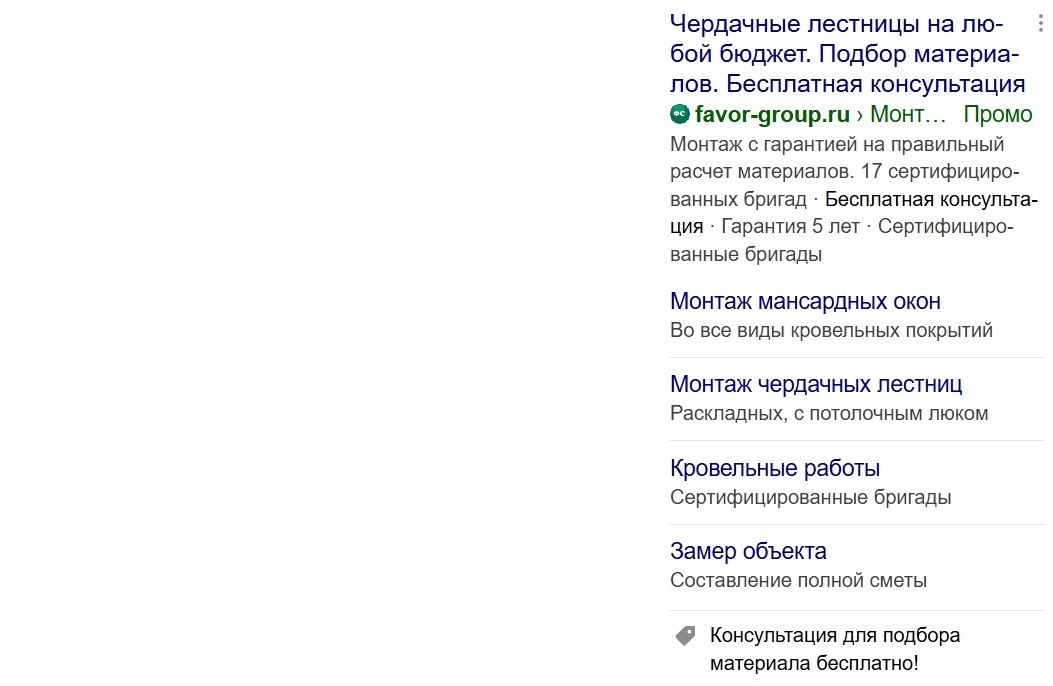Click the 'Промо' label
Viewport: 1053px width, 686px height.
click(x=997, y=114)
